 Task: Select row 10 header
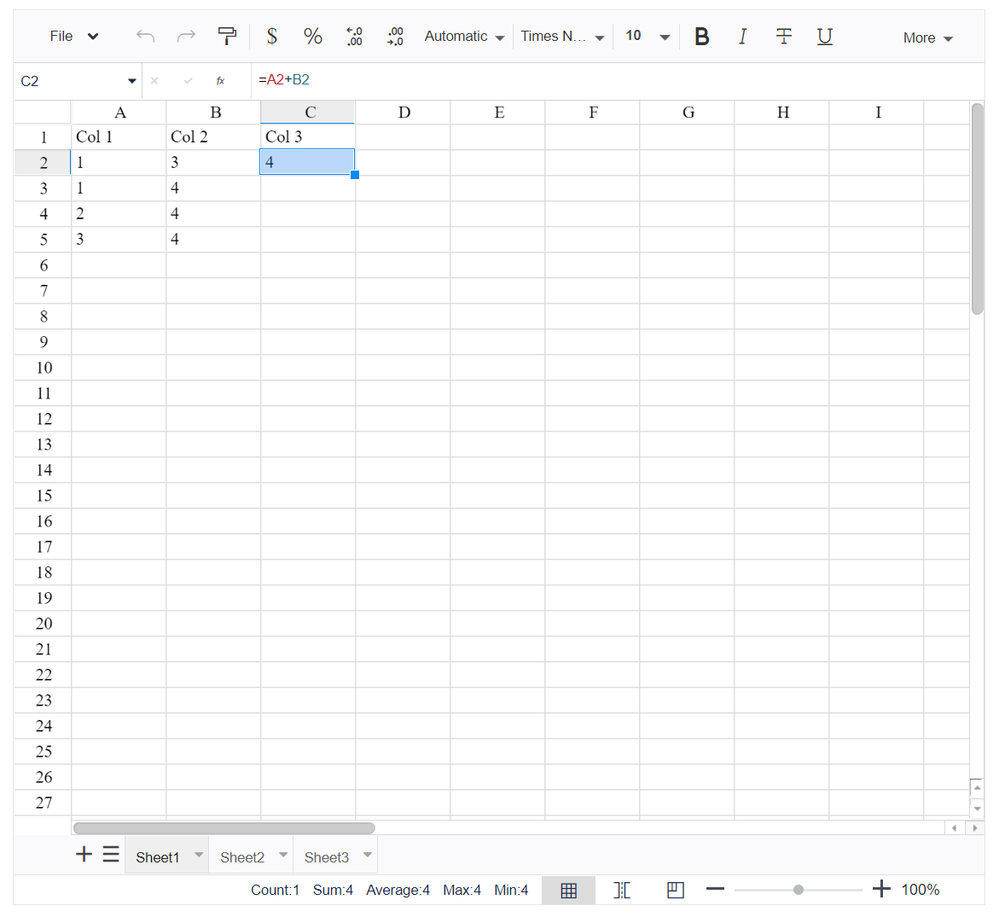pyautogui.click(x=43, y=368)
